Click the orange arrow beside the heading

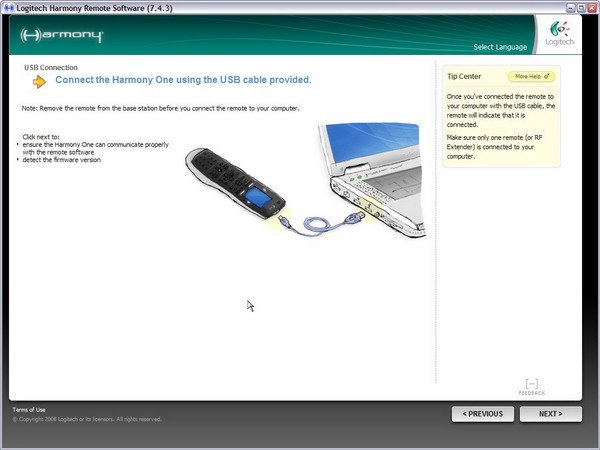[x=39, y=82]
